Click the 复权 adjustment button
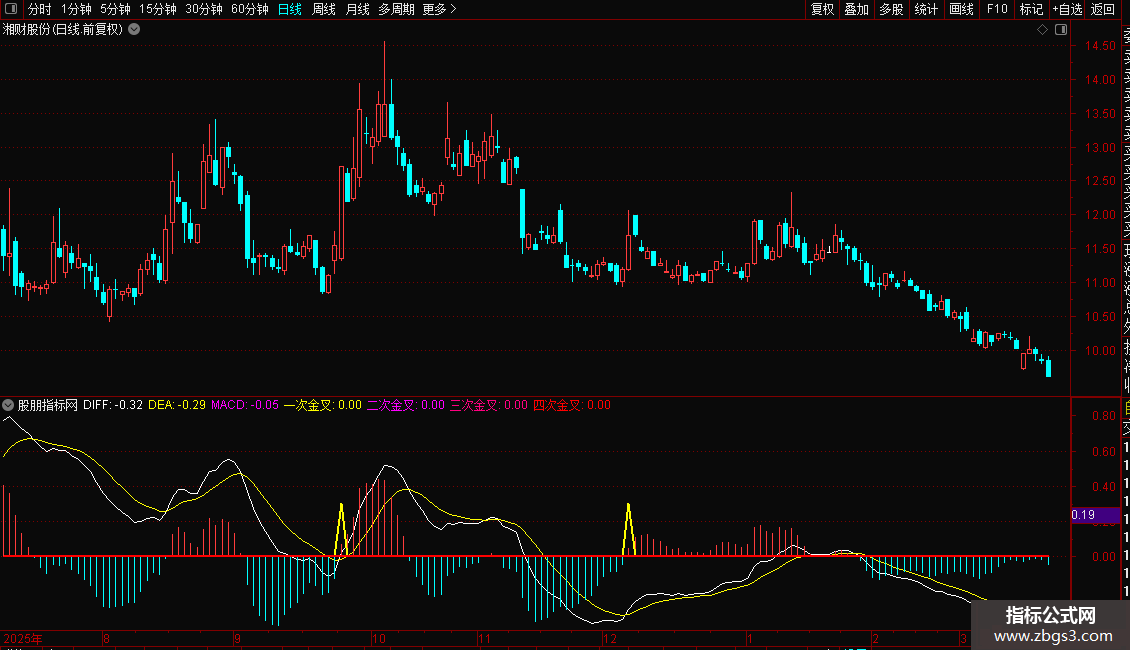Screen dimensions: 1130x650 pyautogui.click(x=822, y=9)
